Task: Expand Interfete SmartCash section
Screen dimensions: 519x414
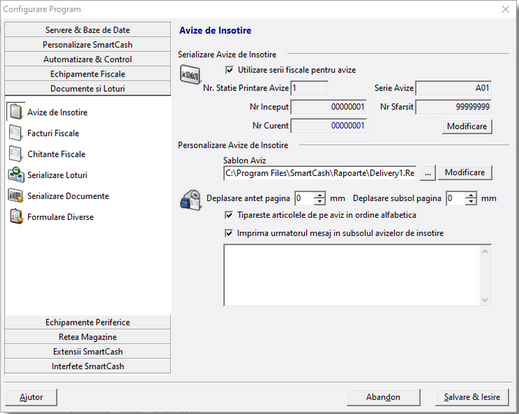Action: click(88, 366)
